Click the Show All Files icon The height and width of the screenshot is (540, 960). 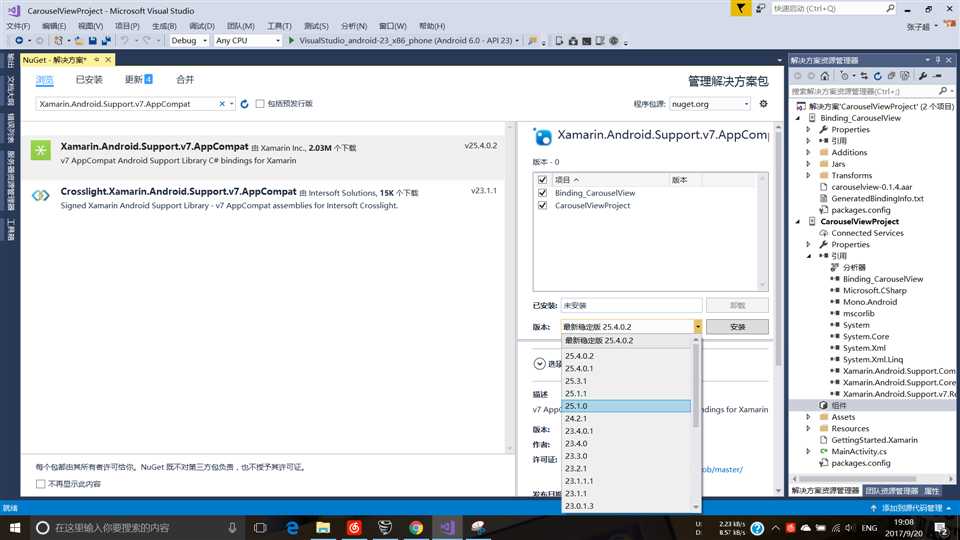click(x=905, y=76)
